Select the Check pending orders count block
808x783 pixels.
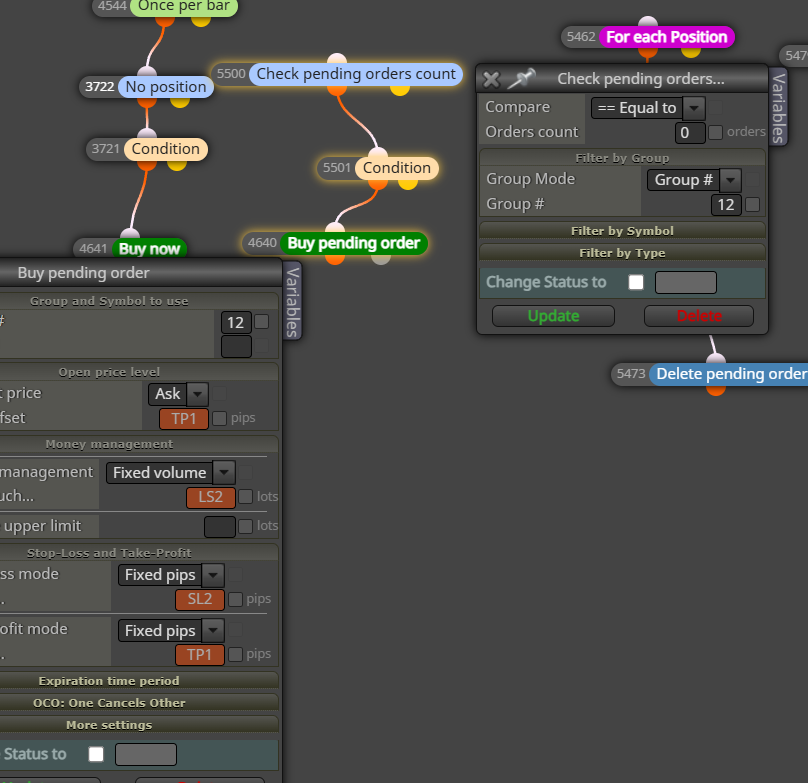356,74
